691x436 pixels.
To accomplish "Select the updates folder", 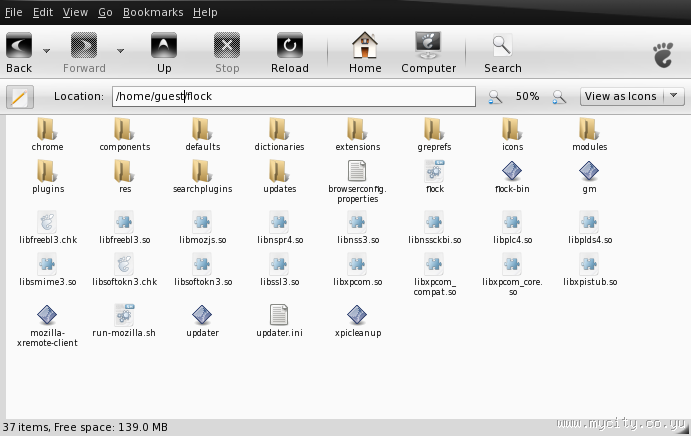I will coord(279,176).
